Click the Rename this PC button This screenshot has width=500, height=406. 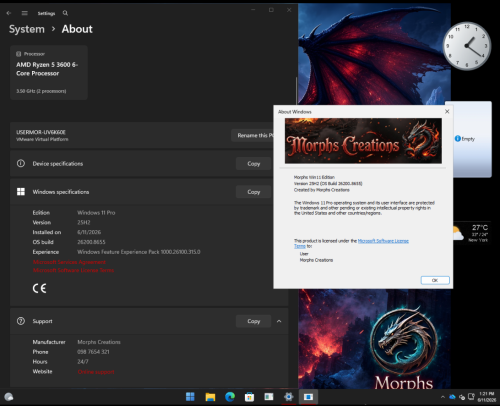point(252,135)
